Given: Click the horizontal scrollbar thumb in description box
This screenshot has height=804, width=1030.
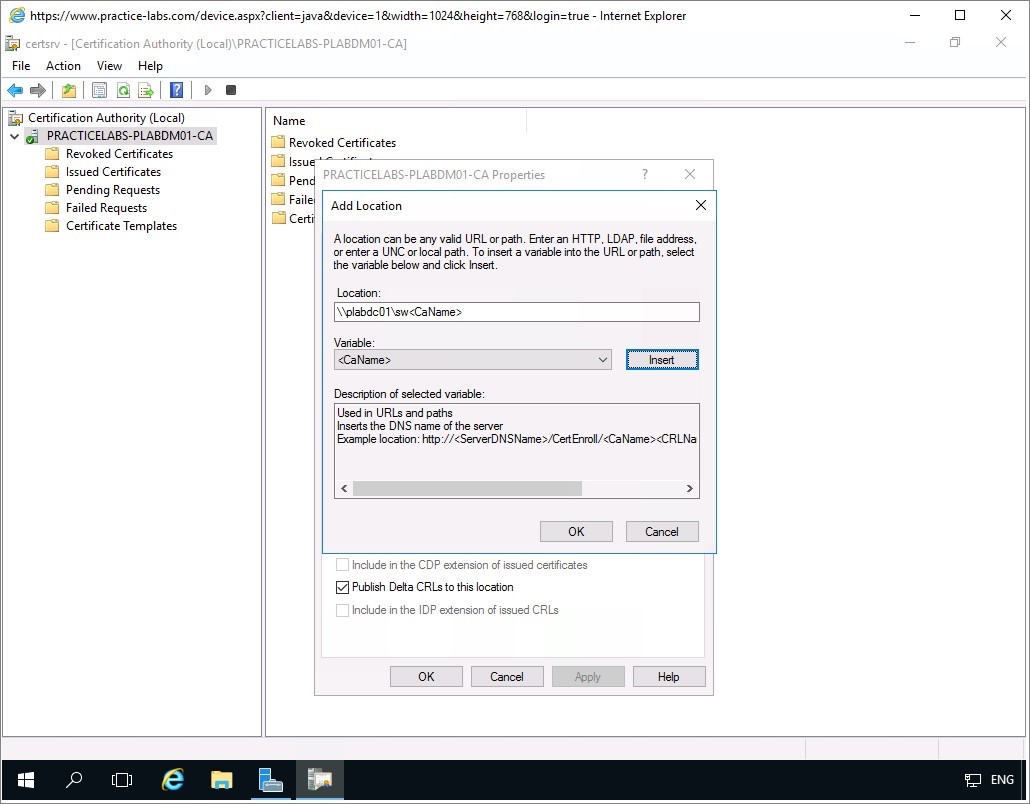Looking at the screenshot, I should point(467,489).
